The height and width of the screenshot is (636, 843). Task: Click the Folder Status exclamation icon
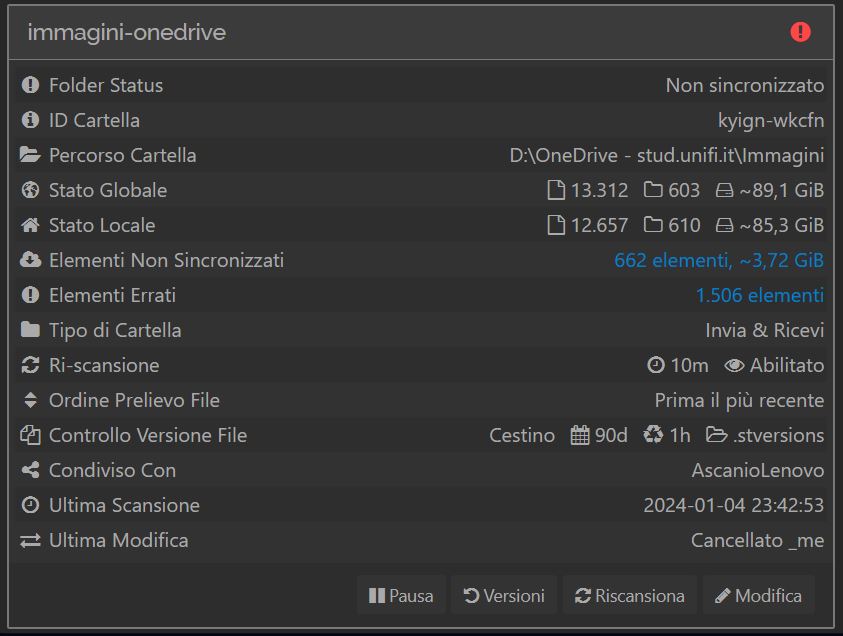click(30, 85)
